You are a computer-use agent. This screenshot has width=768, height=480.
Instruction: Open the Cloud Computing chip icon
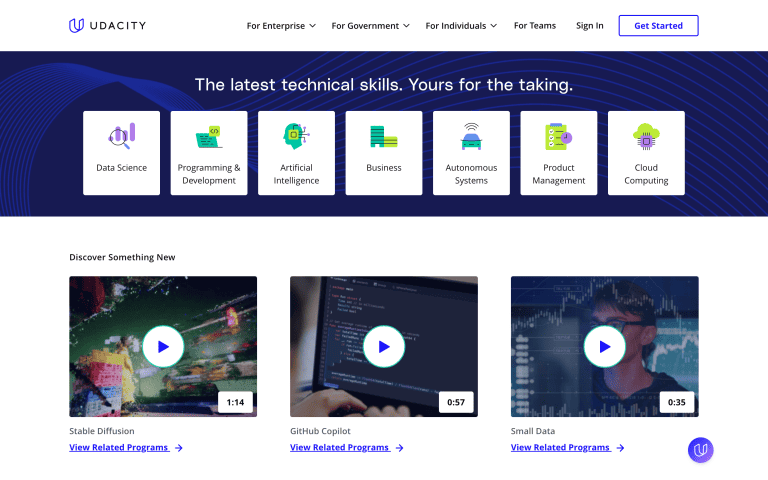point(646,136)
